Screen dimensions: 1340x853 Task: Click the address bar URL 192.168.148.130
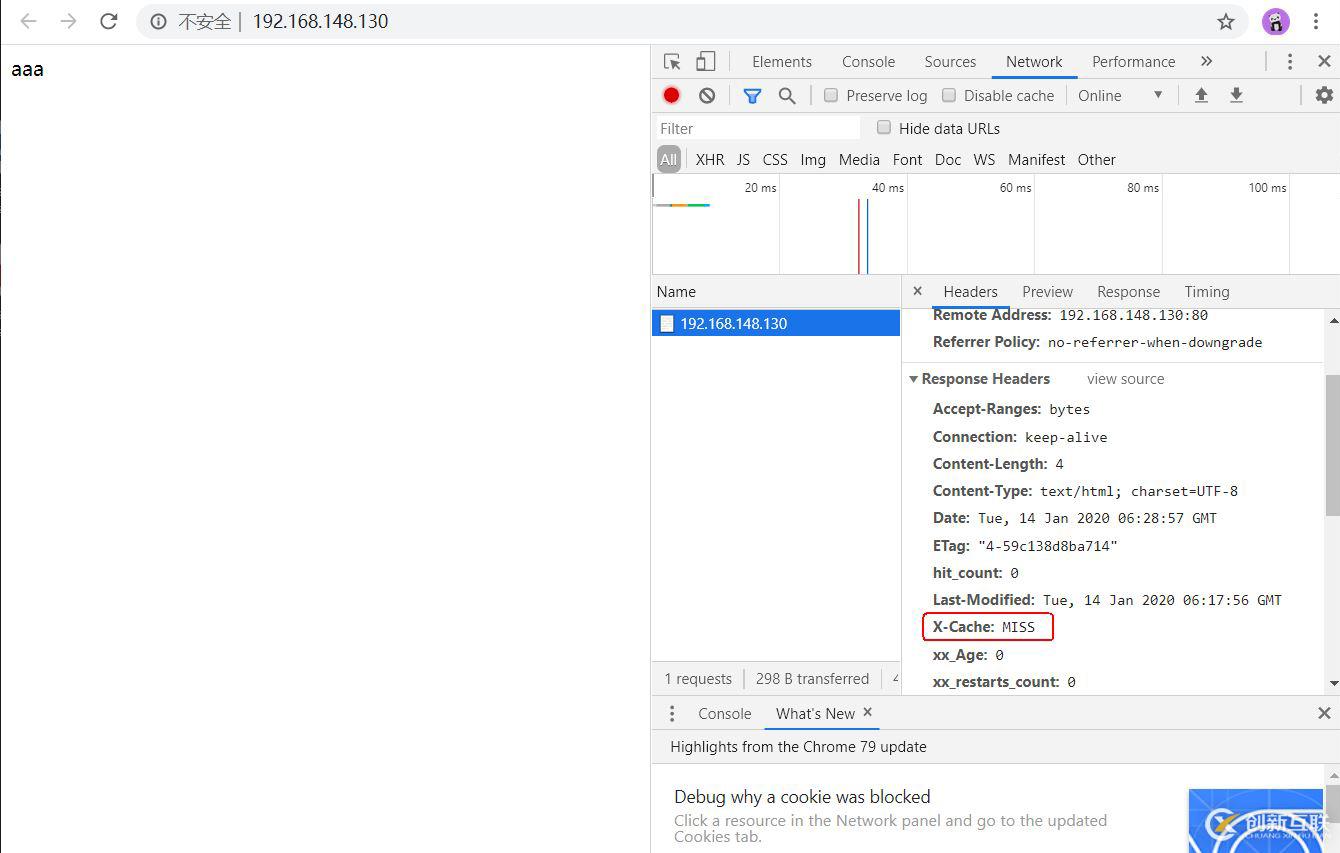(320, 21)
